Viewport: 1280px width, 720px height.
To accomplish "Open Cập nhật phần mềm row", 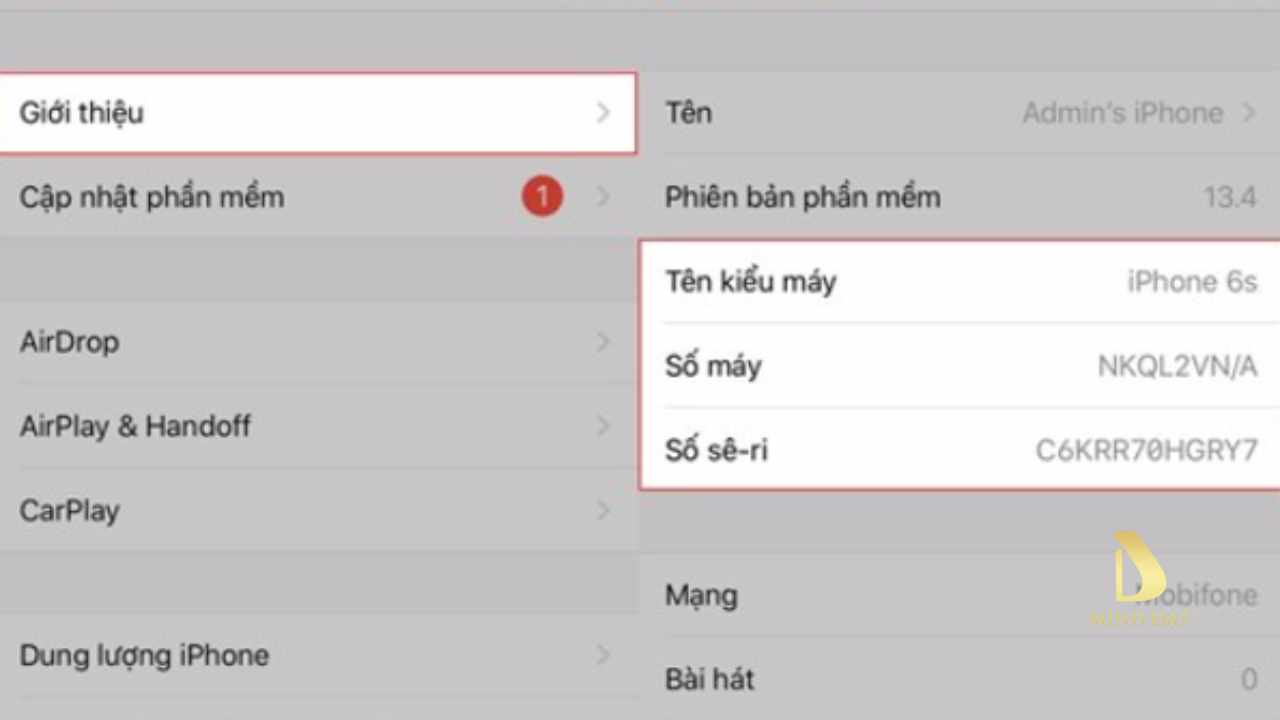I will pyautogui.click(x=318, y=197).
